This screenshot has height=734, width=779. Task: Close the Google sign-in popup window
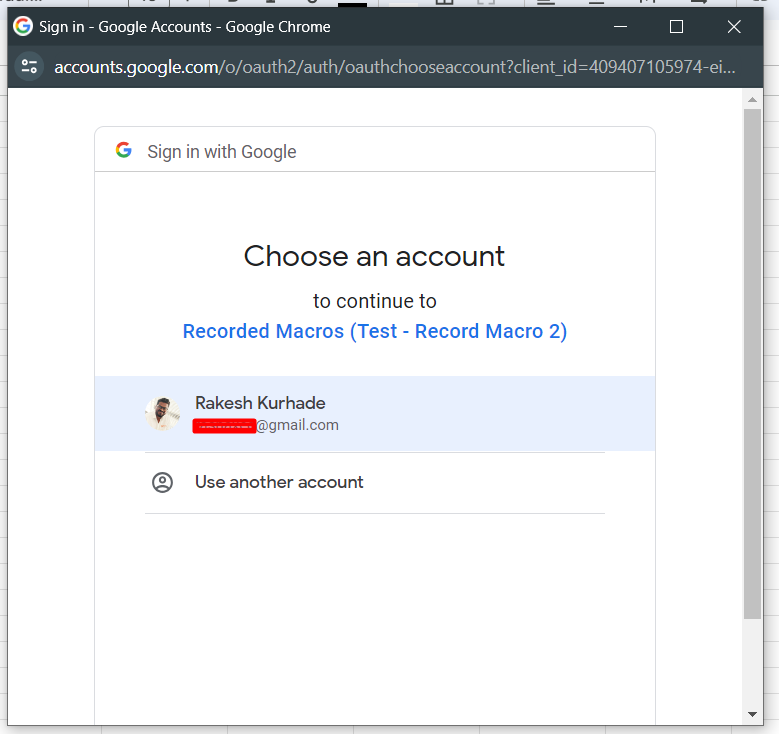734,26
